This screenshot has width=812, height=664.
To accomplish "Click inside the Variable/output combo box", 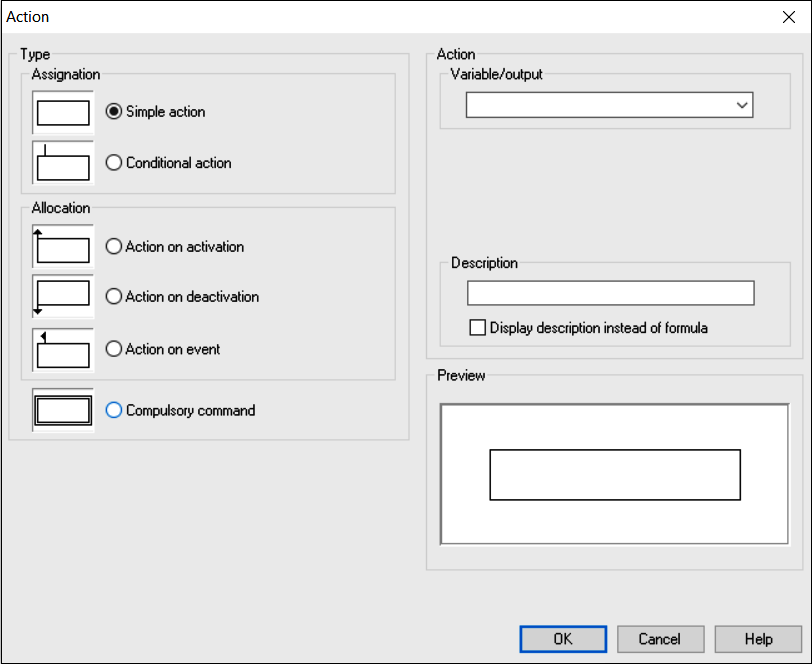I will [x=610, y=105].
